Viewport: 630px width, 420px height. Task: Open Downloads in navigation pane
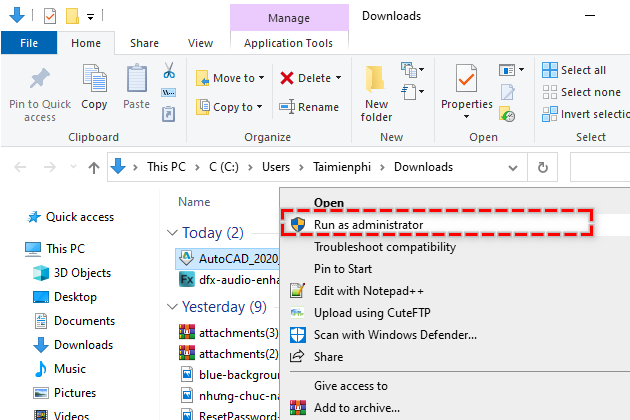coord(73,345)
